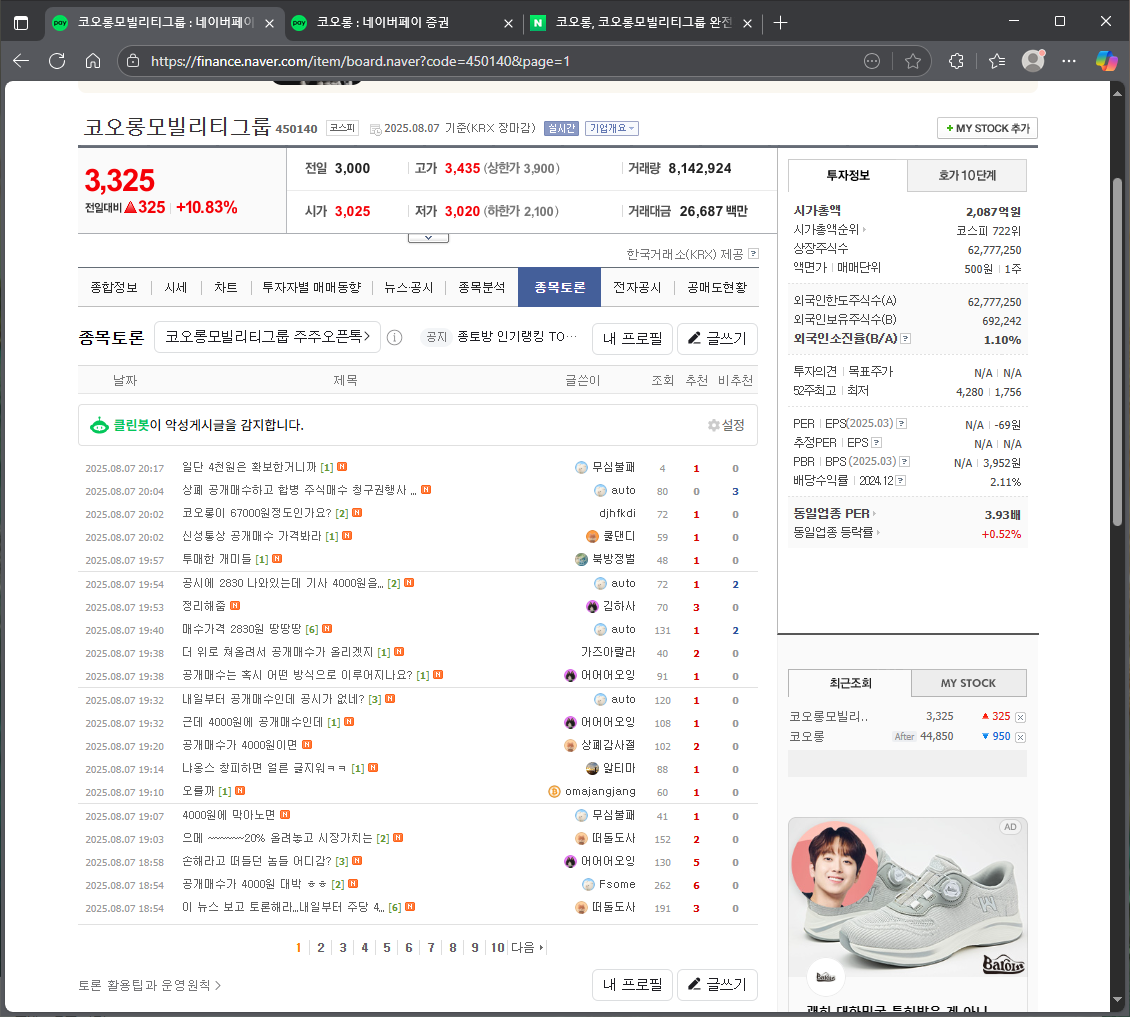Close the 코오롱 네이버페이 증권 tab
Image resolution: width=1130 pixels, height=1017 pixels.
point(508,23)
